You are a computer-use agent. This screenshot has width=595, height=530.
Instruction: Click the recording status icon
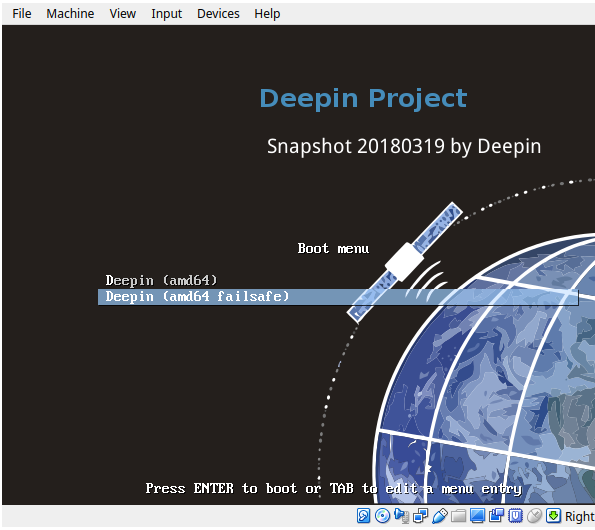point(496,516)
